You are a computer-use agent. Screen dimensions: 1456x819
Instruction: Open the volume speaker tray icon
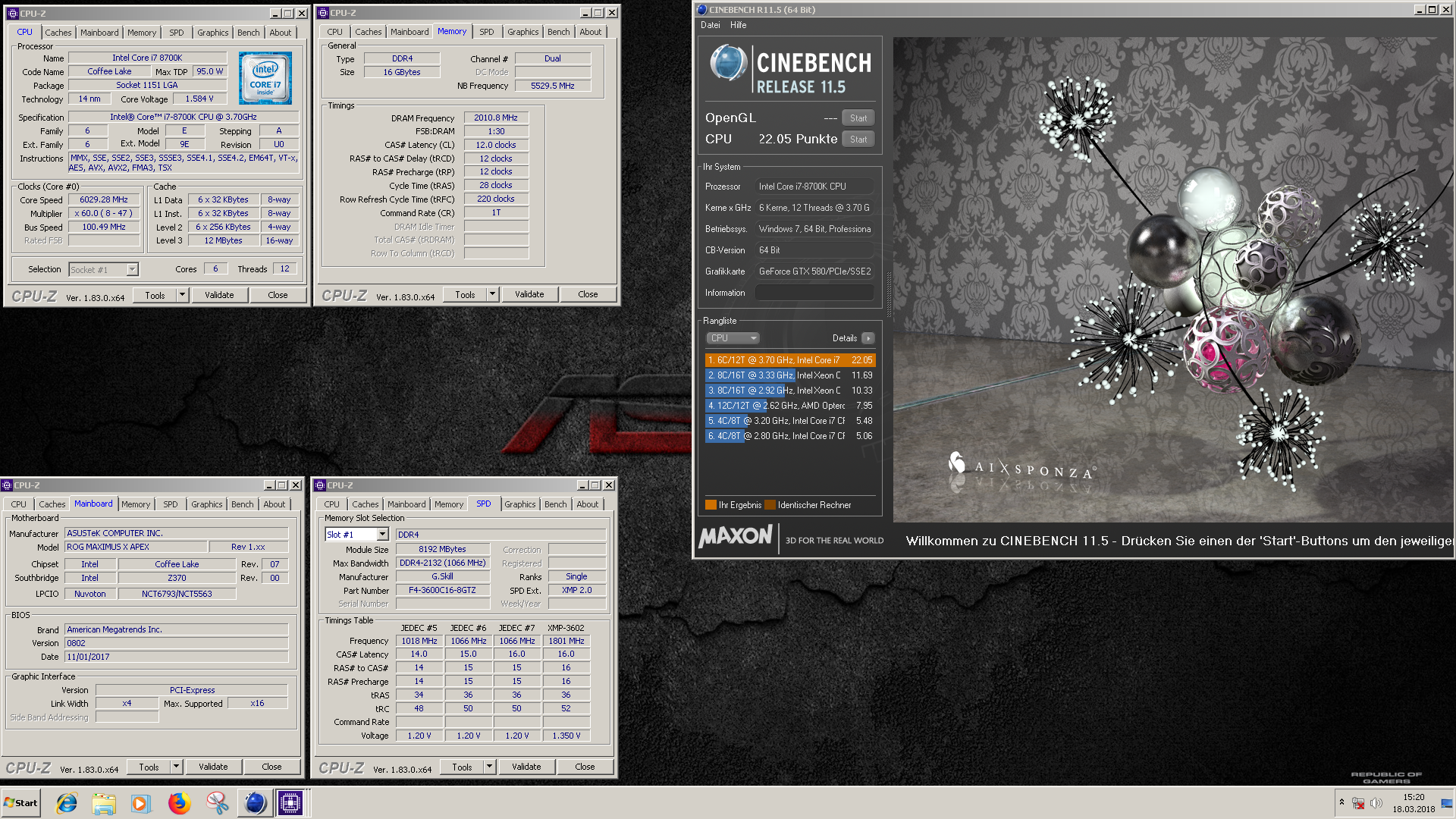click(x=1376, y=803)
